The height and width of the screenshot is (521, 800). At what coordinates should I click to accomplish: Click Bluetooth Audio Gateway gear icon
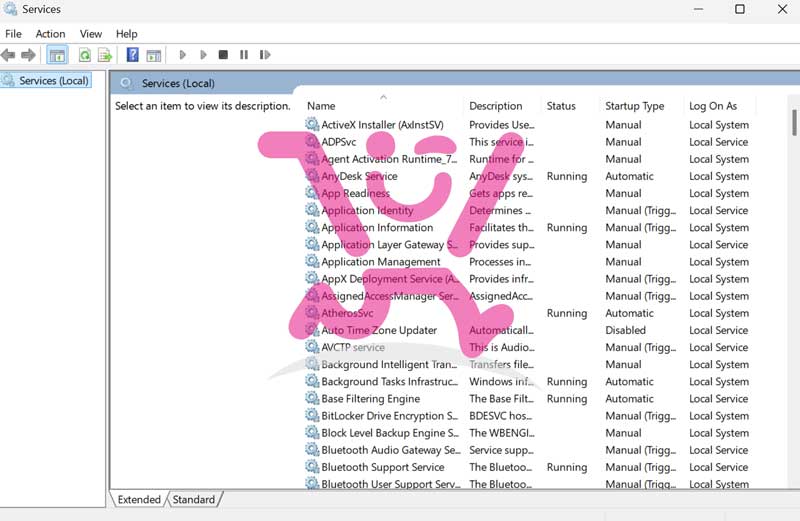pos(312,450)
